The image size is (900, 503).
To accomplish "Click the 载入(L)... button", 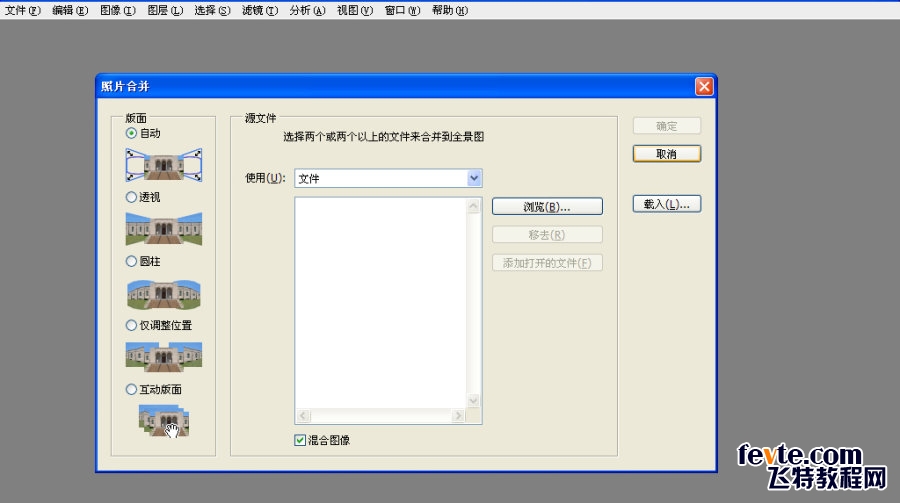I will coord(666,204).
